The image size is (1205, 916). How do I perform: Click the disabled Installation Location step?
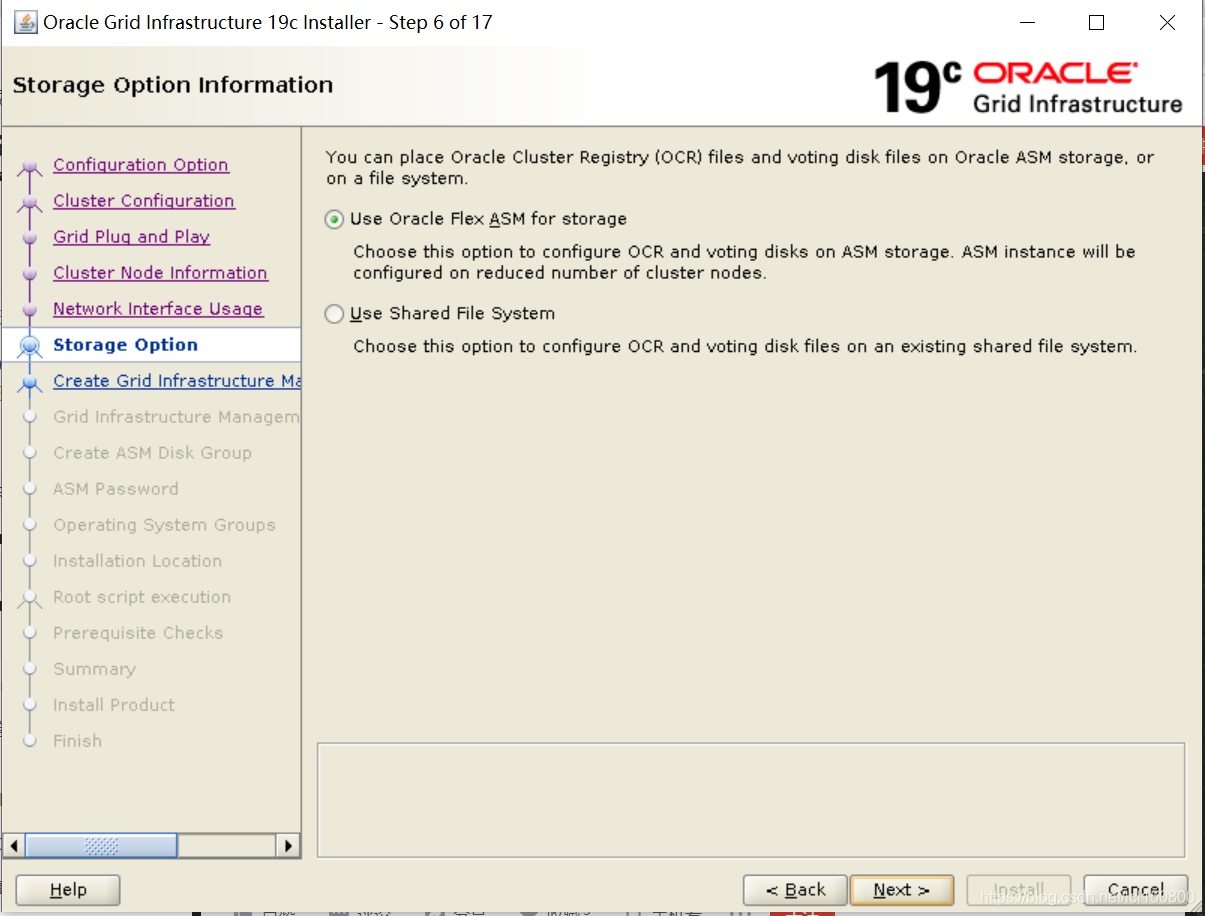tap(138, 561)
